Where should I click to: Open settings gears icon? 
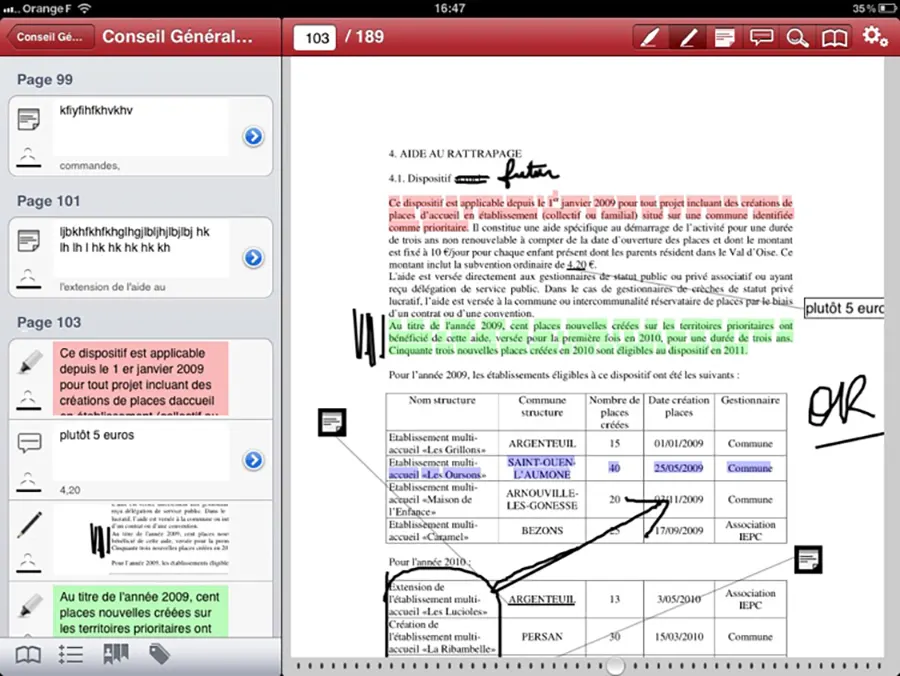874,37
